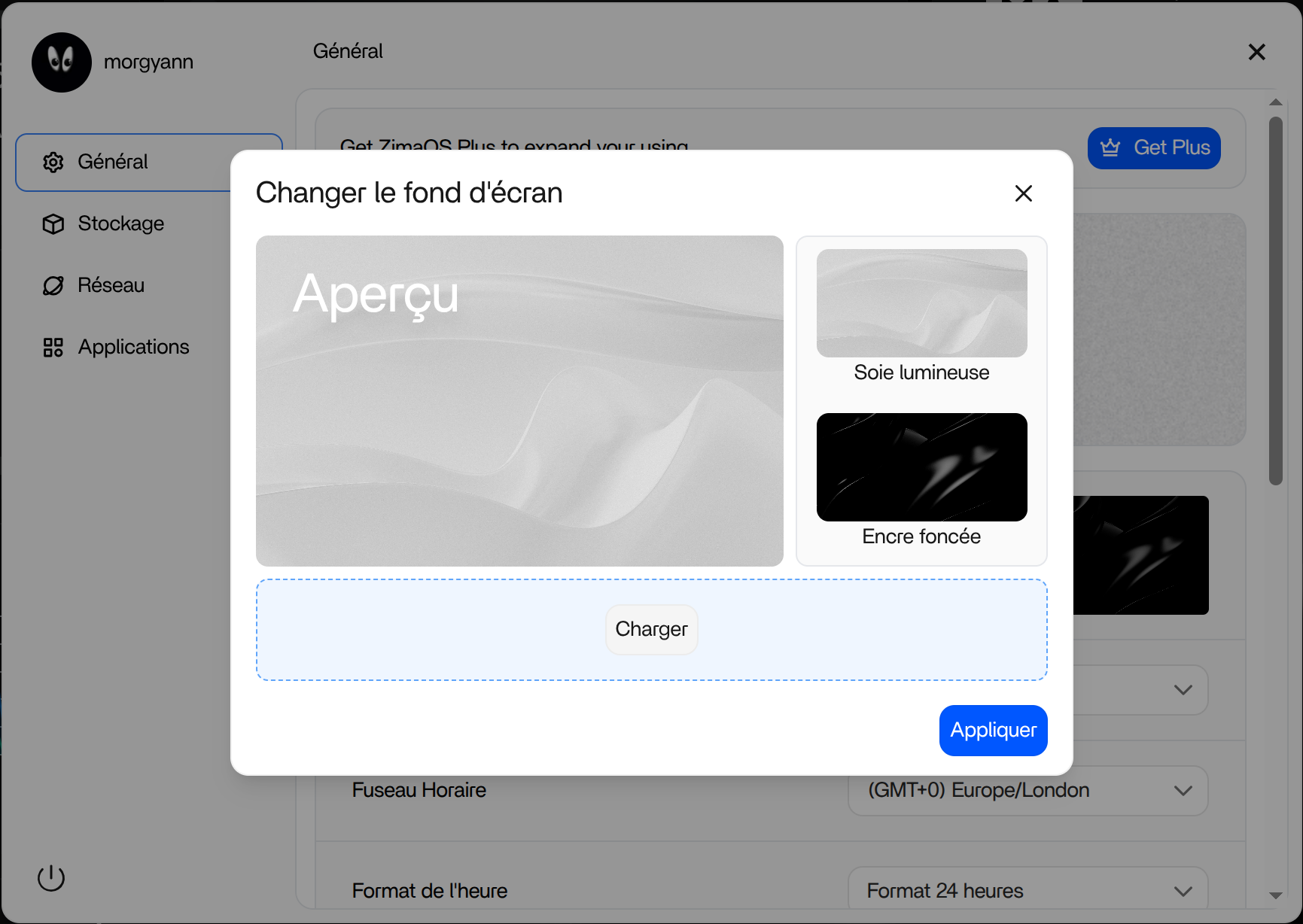The height and width of the screenshot is (924, 1303).
Task: Click the Charger upload button
Action: pos(651,629)
